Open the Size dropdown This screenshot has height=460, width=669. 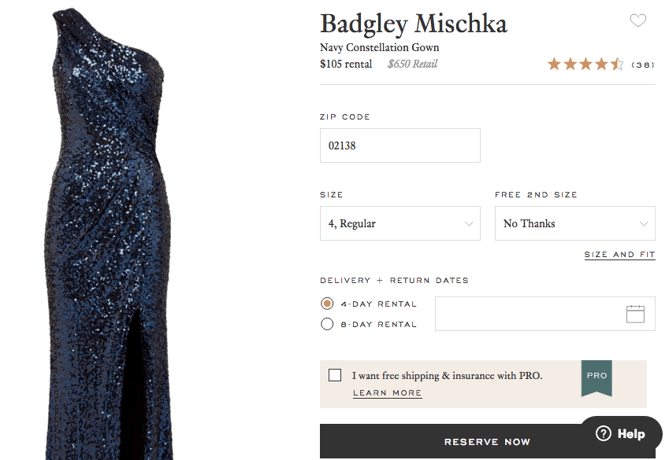click(x=399, y=224)
